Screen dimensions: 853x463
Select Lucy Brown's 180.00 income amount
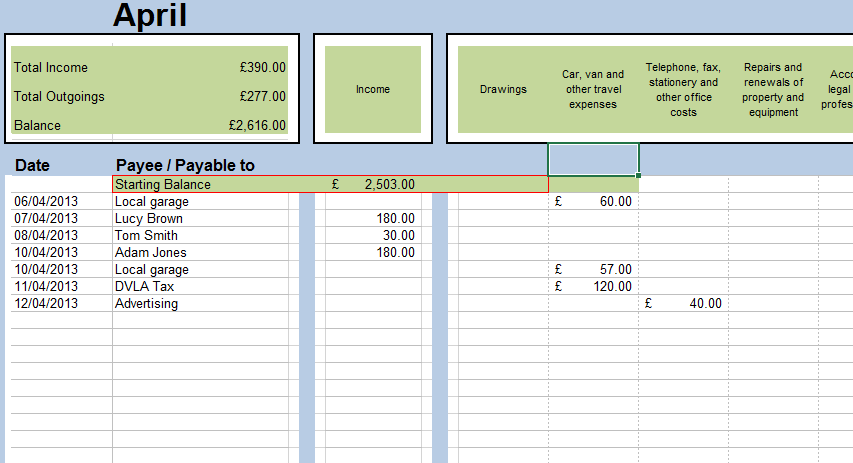(x=395, y=218)
